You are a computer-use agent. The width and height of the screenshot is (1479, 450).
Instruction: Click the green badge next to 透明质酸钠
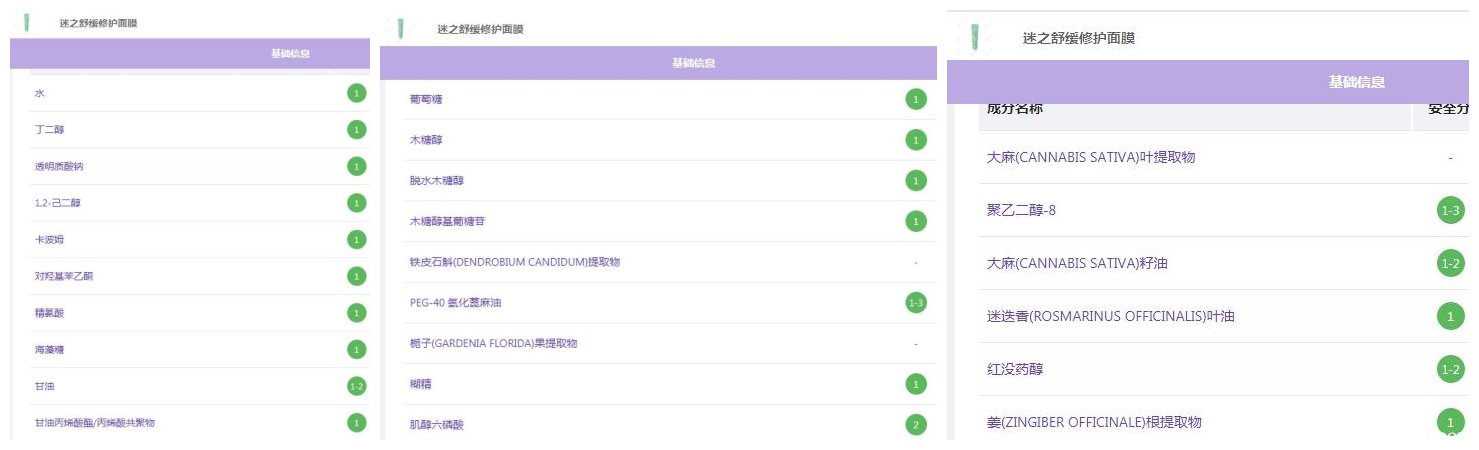click(356, 166)
